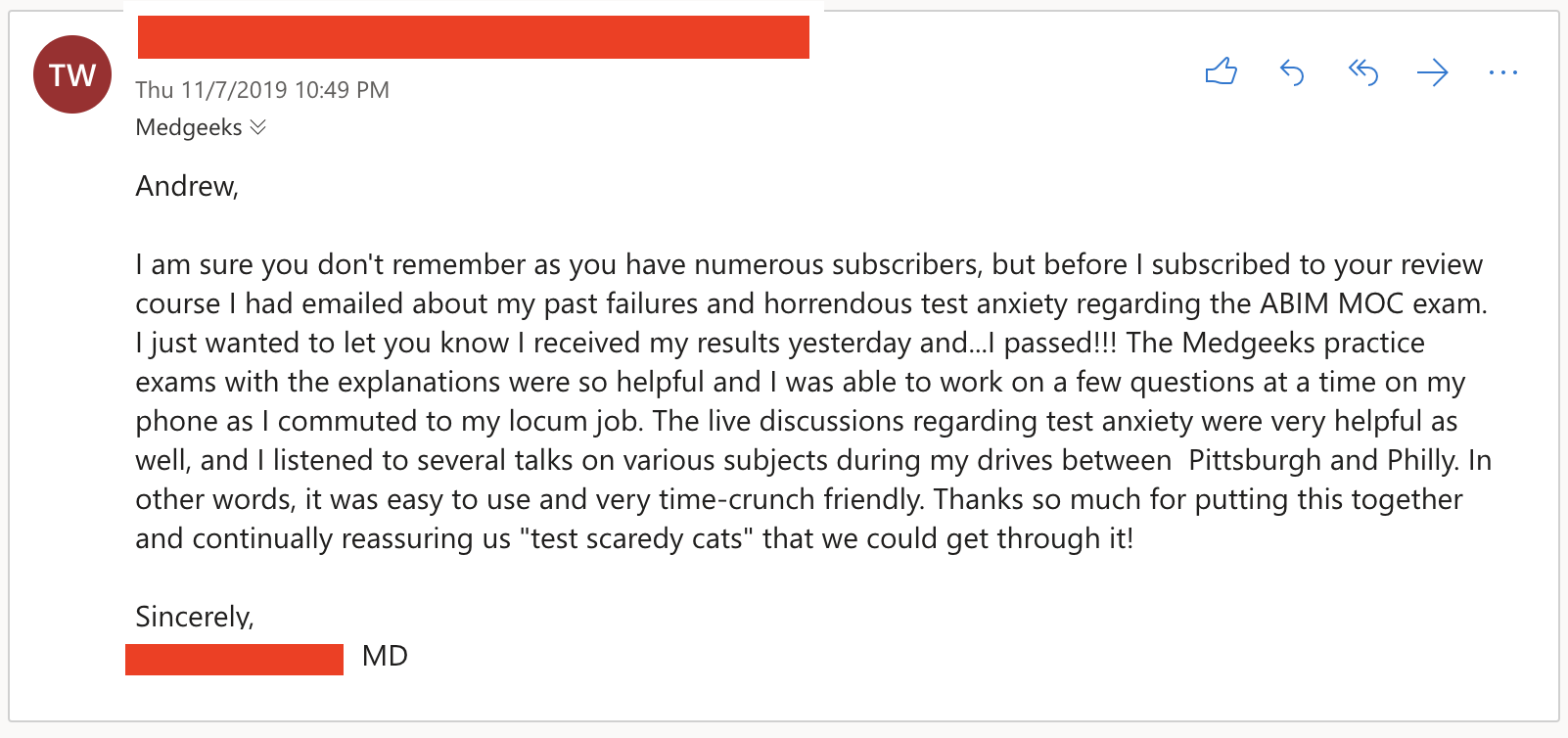Image resolution: width=1568 pixels, height=738 pixels.
Task: Click the Forward arrow icon
Action: tap(1433, 72)
